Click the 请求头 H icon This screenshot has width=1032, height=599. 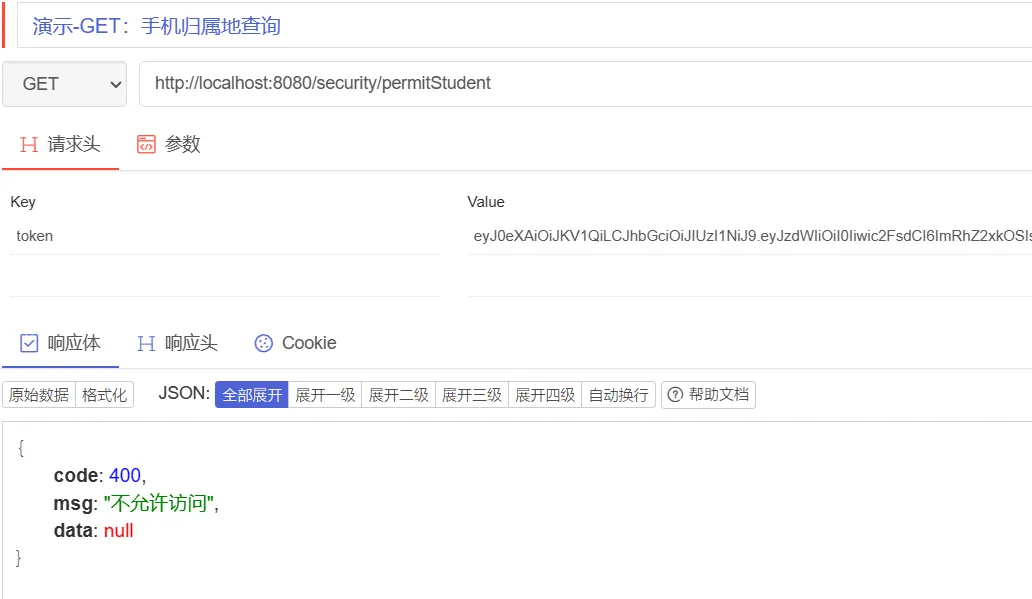[29, 145]
